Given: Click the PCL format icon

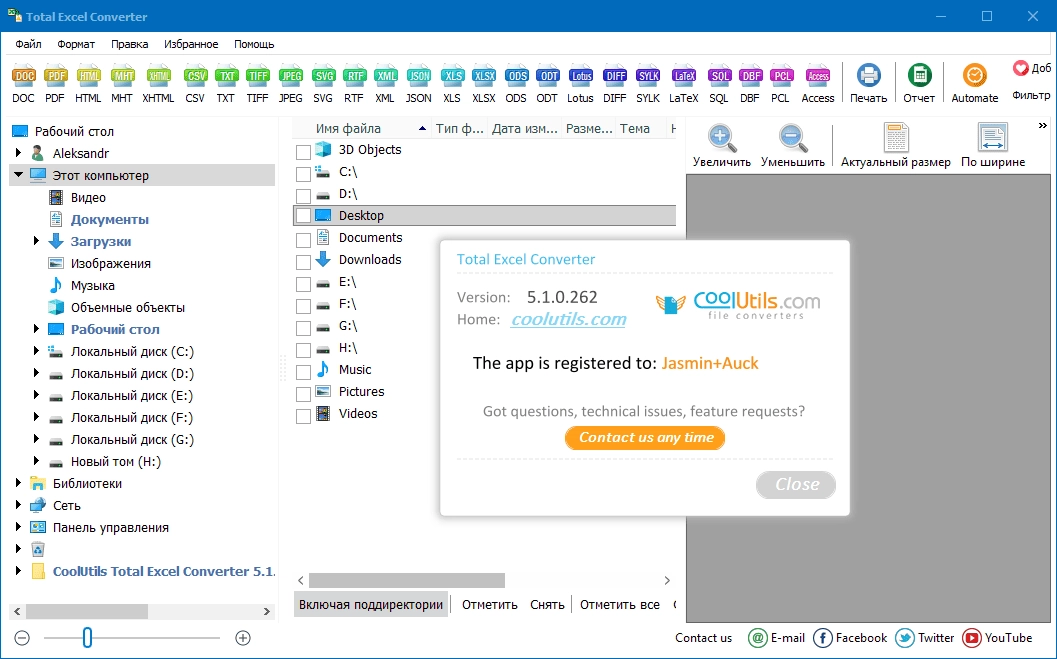Looking at the screenshot, I should pos(781,76).
